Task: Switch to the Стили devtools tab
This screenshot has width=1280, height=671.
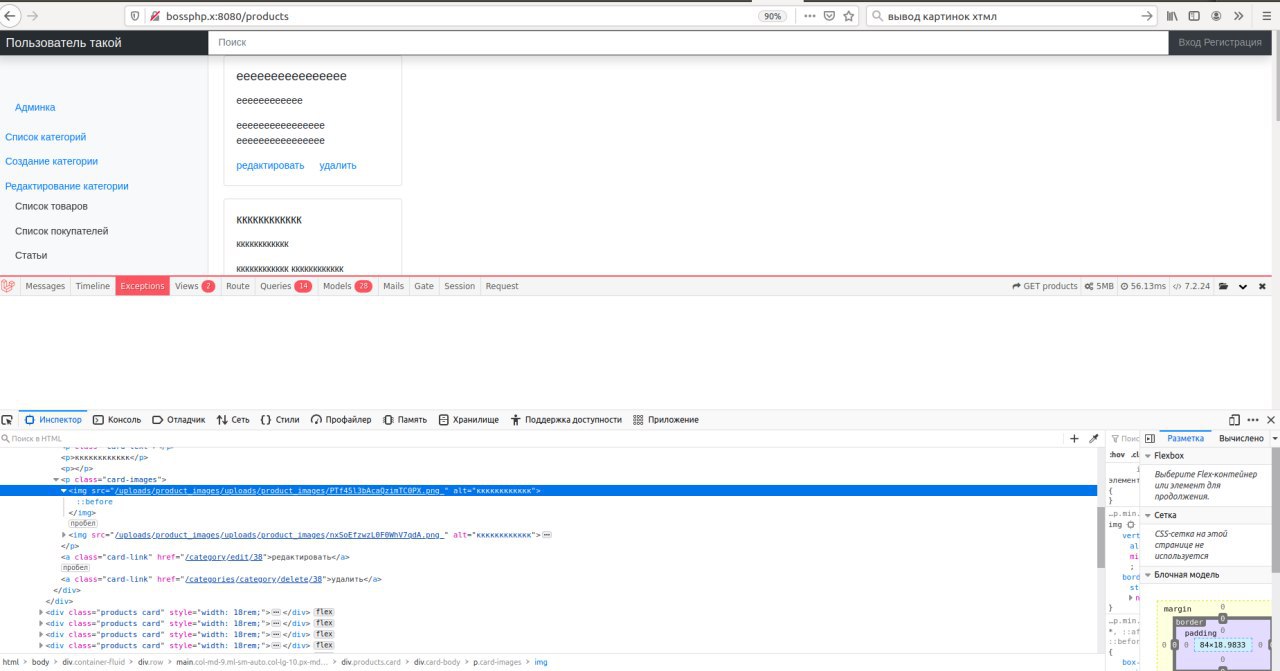Action: [280, 420]
